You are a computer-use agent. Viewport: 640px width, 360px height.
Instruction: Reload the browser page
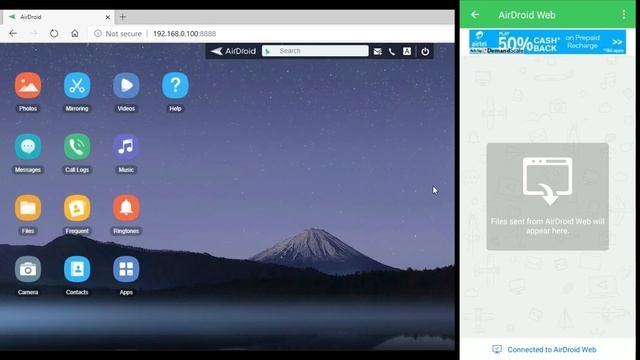click(54, 33)
